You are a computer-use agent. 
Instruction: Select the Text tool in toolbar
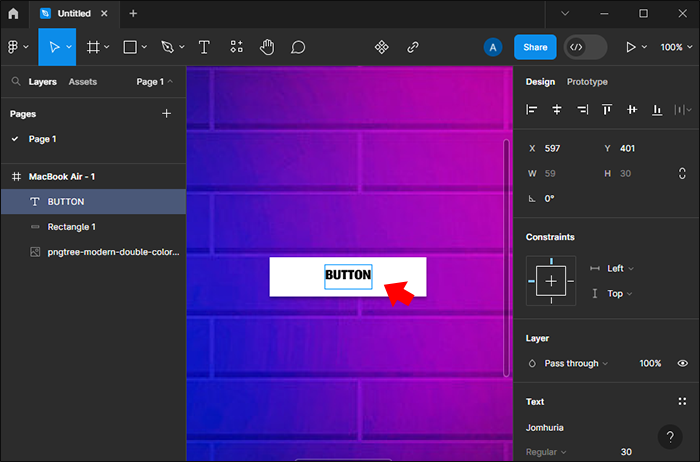[204, 47]
